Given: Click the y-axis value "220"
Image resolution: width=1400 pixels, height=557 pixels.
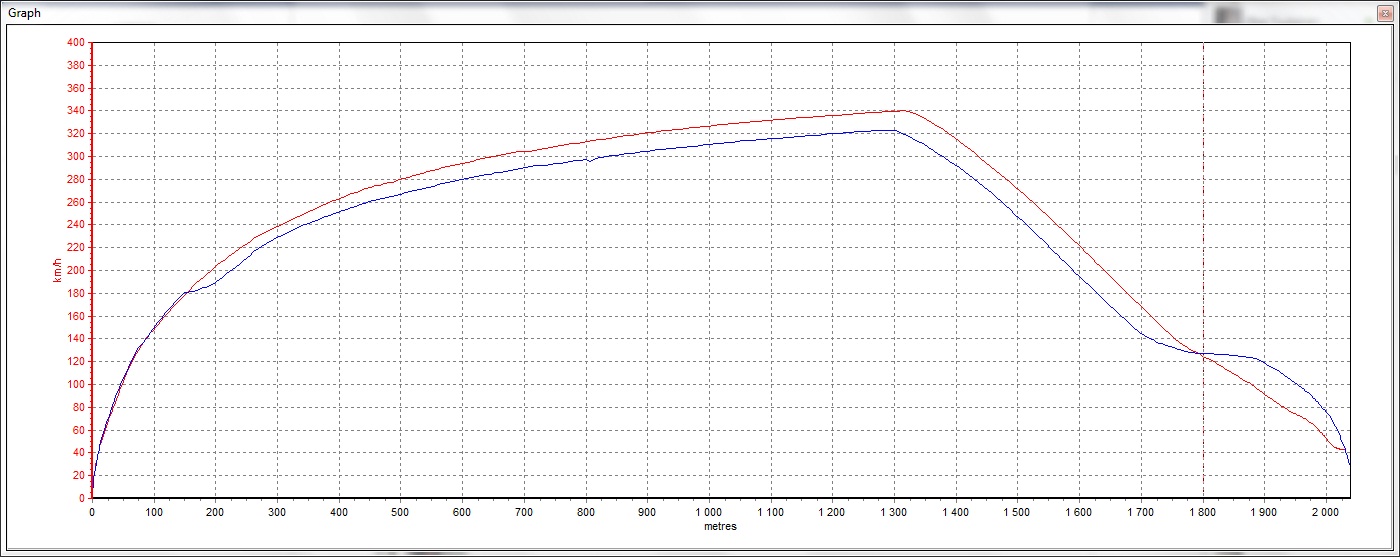Looking at the screenshot, I should point(76,248).
